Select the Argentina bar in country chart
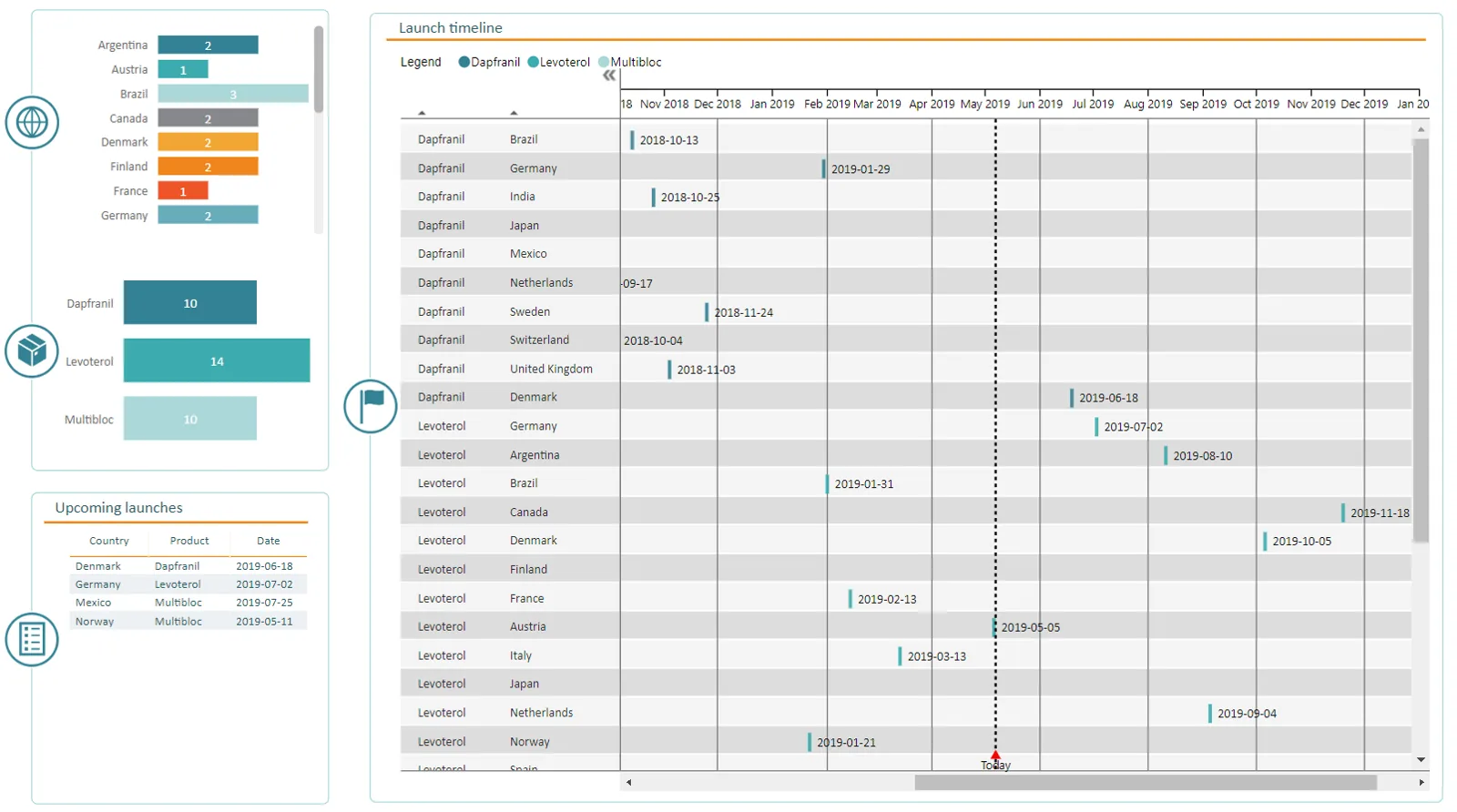The height and width of the screenshot is (812, 1457). click(x=208, y=45)
